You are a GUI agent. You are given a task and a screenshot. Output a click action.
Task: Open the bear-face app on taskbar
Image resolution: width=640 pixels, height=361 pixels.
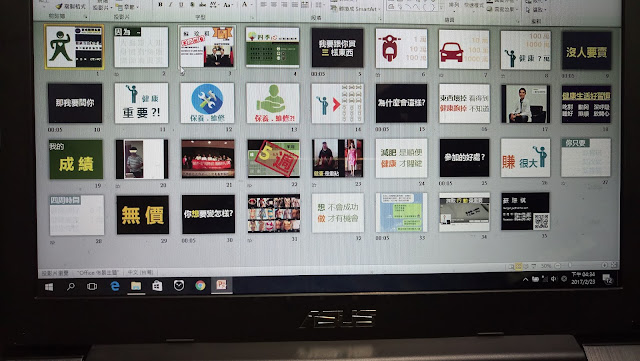tap(179, 285)
